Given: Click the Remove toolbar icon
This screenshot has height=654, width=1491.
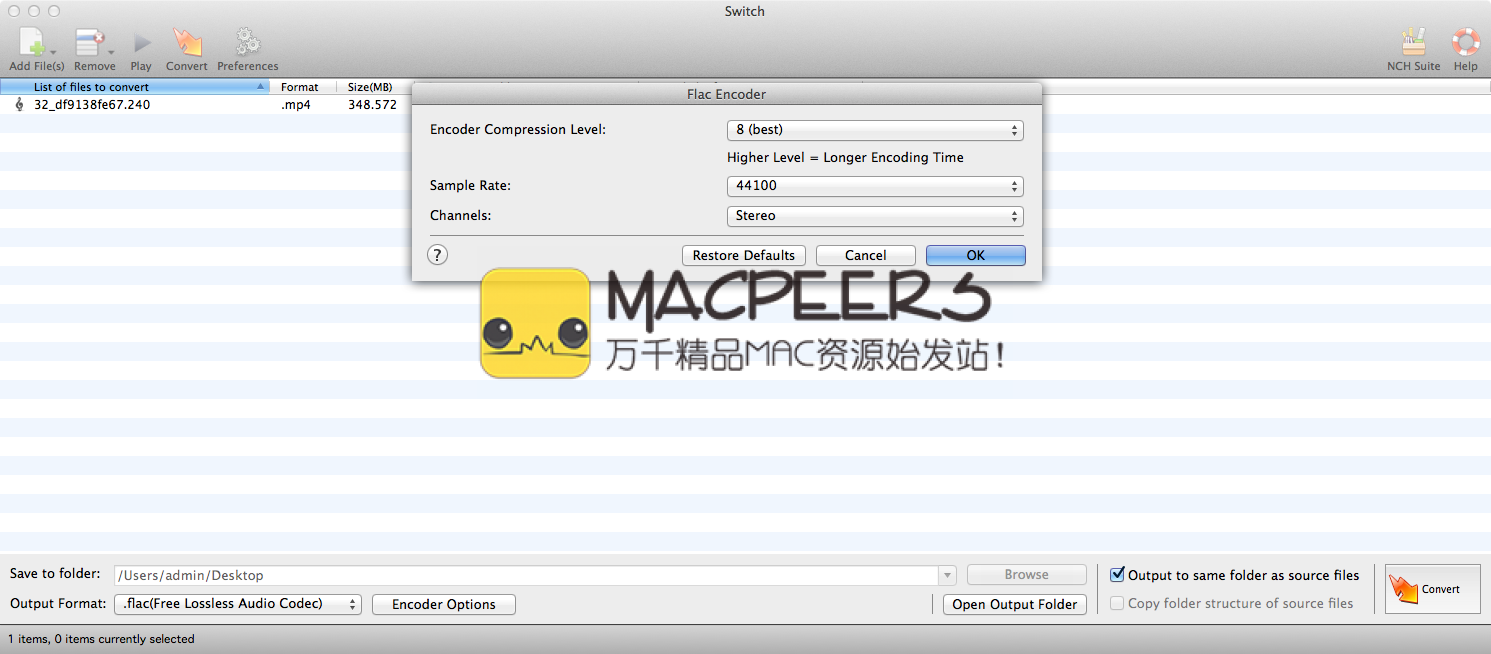Looking at the screenshot, I should pyautogui.click(x=90, y=43).
